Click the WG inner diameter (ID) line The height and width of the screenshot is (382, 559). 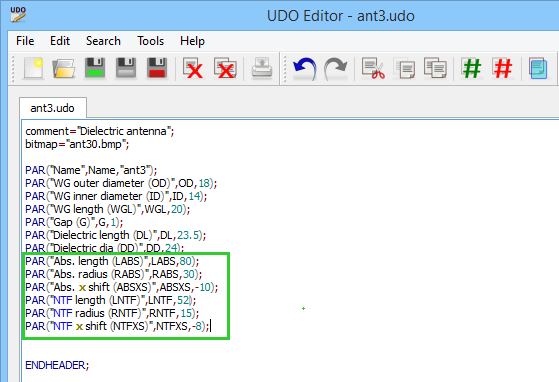tap(116, 196)
